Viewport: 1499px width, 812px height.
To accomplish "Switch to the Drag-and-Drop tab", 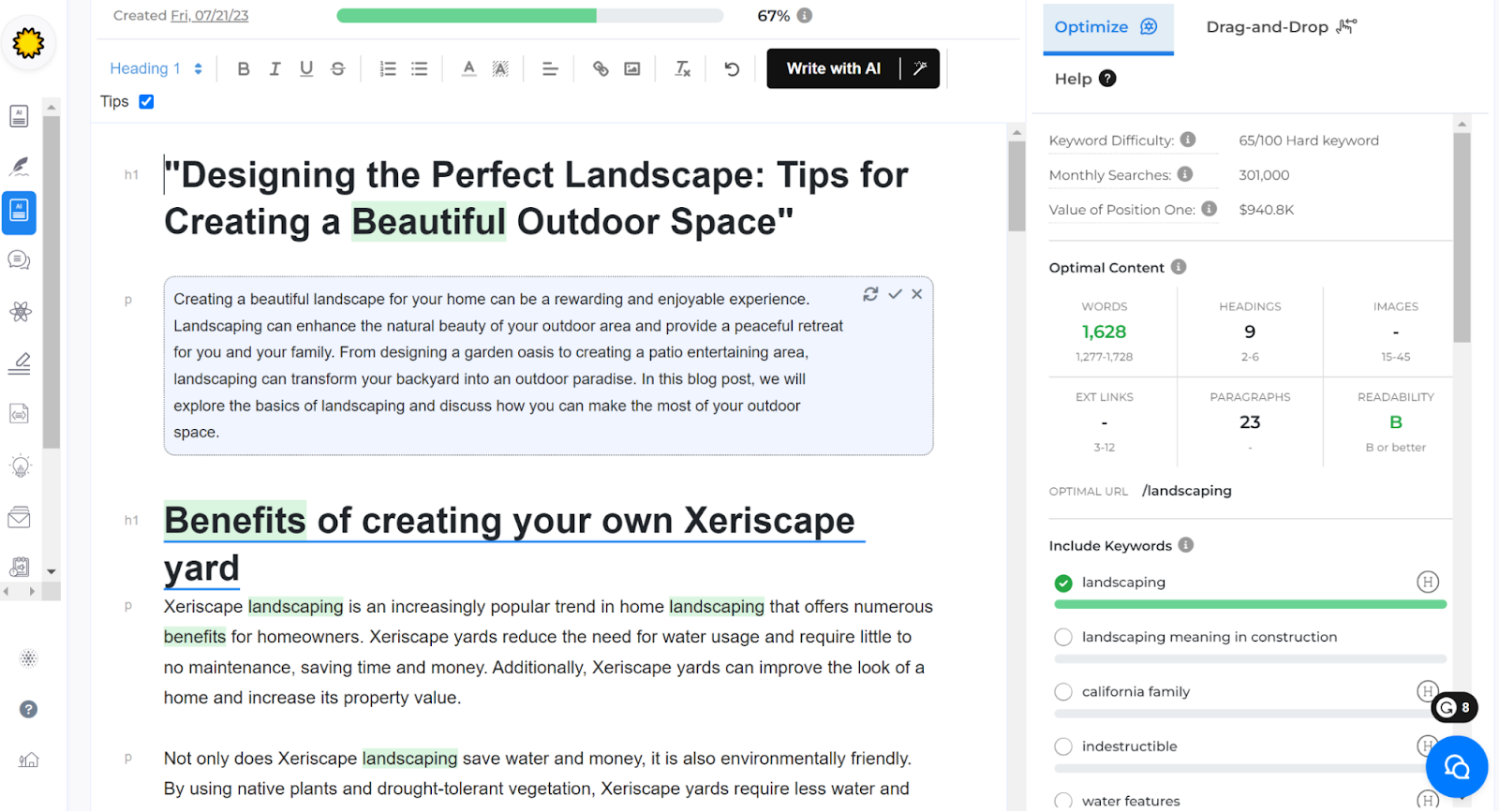I will click(1280, 27).
